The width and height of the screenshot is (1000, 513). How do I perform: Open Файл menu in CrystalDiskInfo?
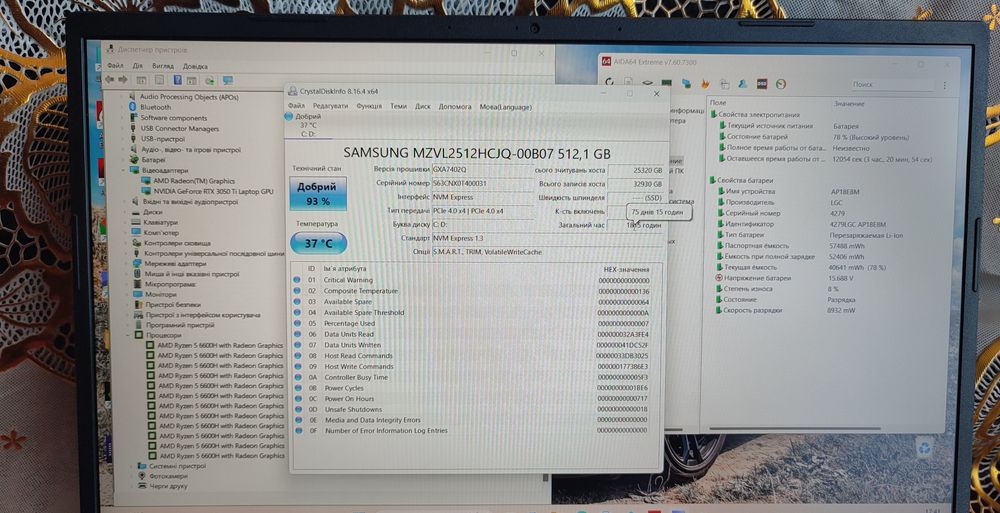(x=296, y=106)
